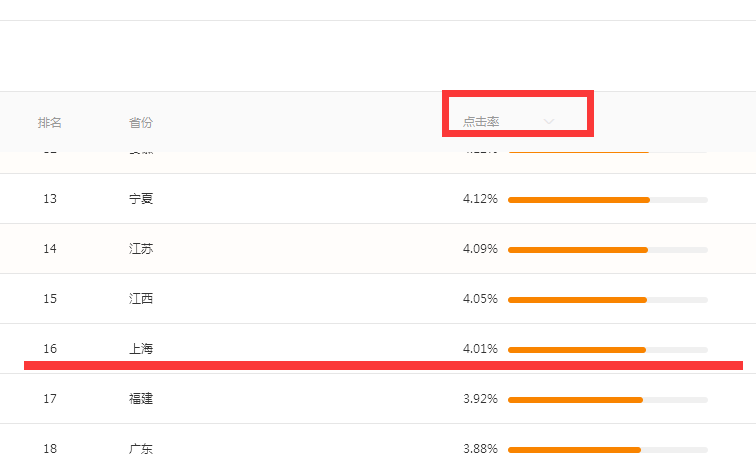Click the 排名 column header
Screen dimensions: 756x463
point(50,122)
